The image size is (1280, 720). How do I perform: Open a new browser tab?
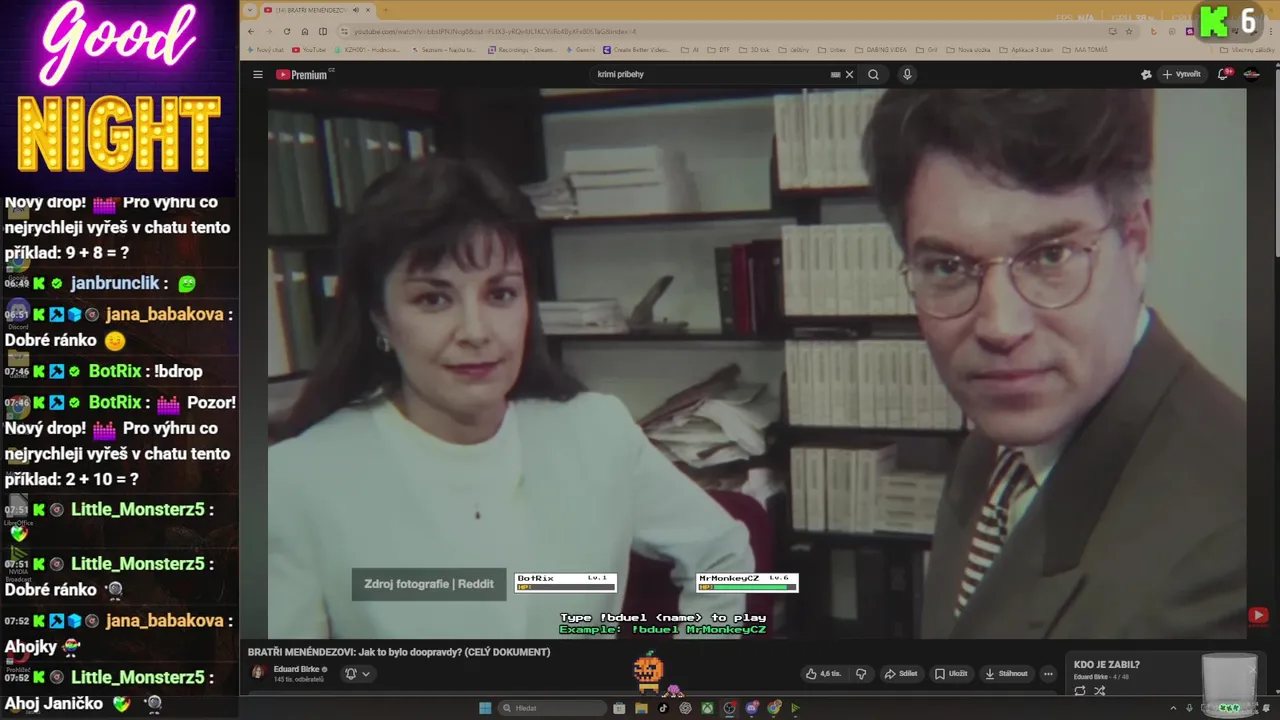(386, 10)
